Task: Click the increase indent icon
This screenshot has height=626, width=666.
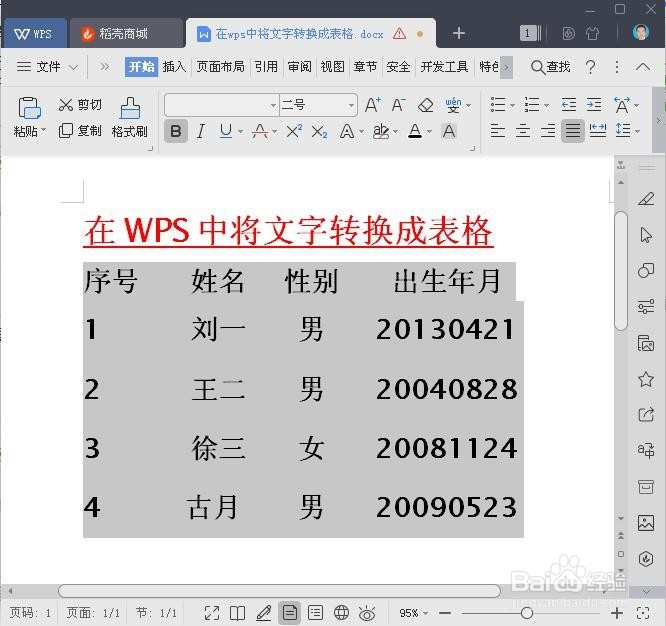Action: coord(594,105)
